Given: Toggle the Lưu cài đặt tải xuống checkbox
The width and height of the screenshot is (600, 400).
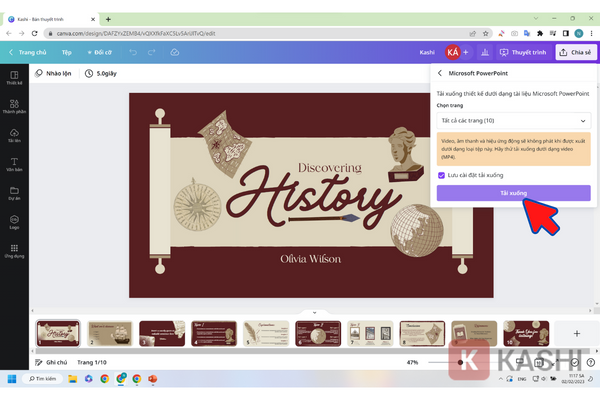Looking at the screenshot, I should pyautogui.click(x=441, y=175).
